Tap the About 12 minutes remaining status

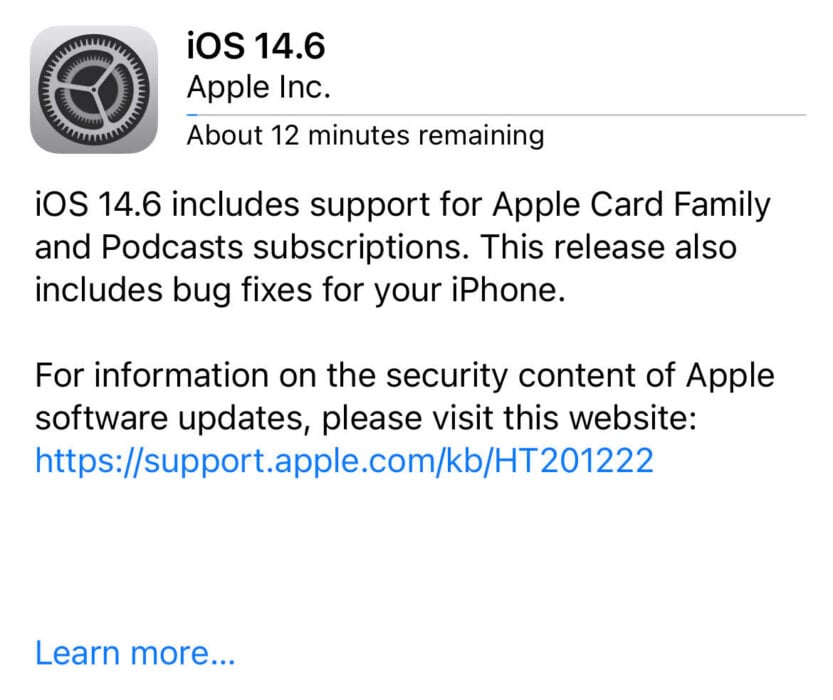point(366,135)
